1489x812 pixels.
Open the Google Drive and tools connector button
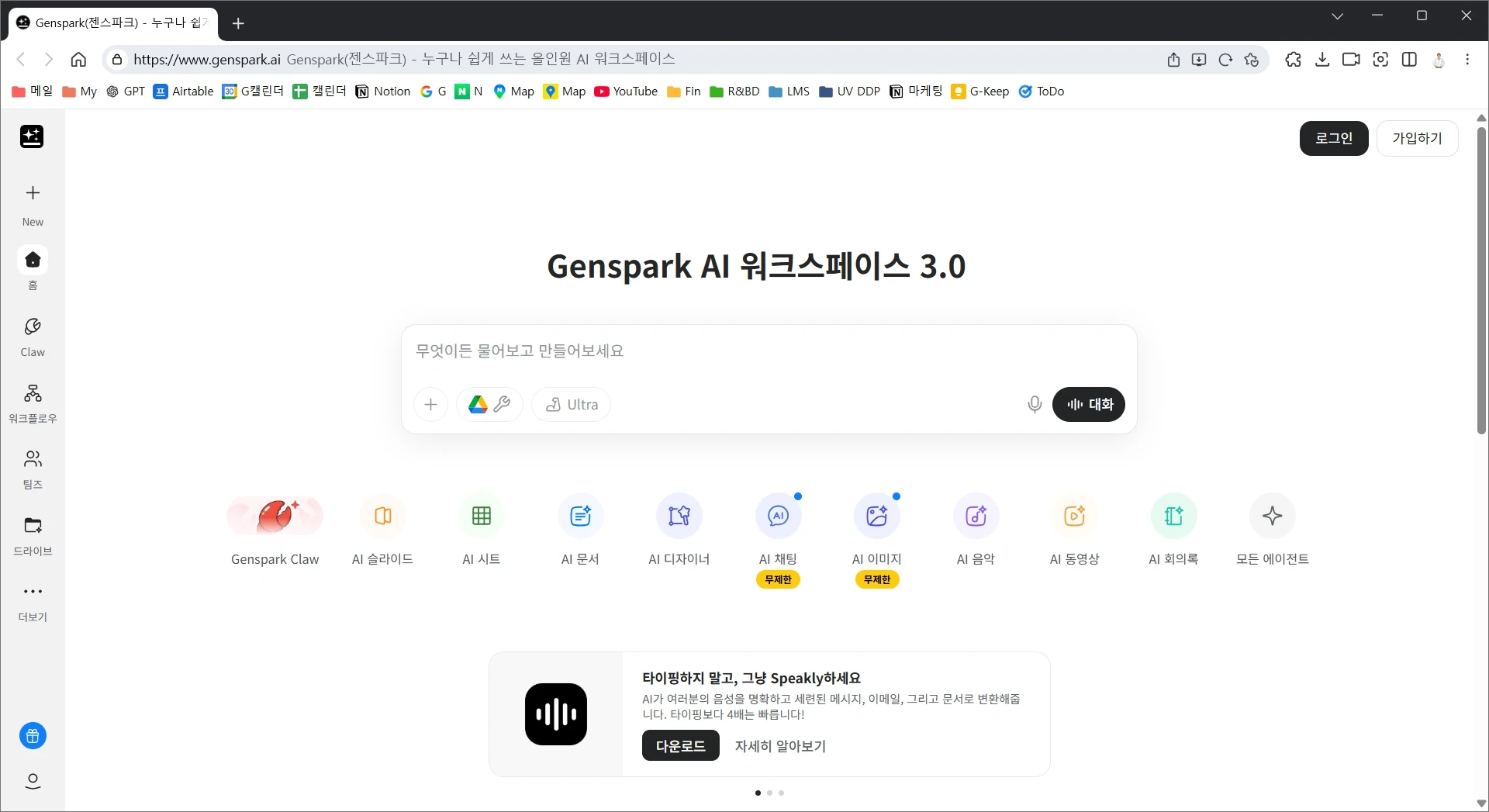tap(489, 404)
